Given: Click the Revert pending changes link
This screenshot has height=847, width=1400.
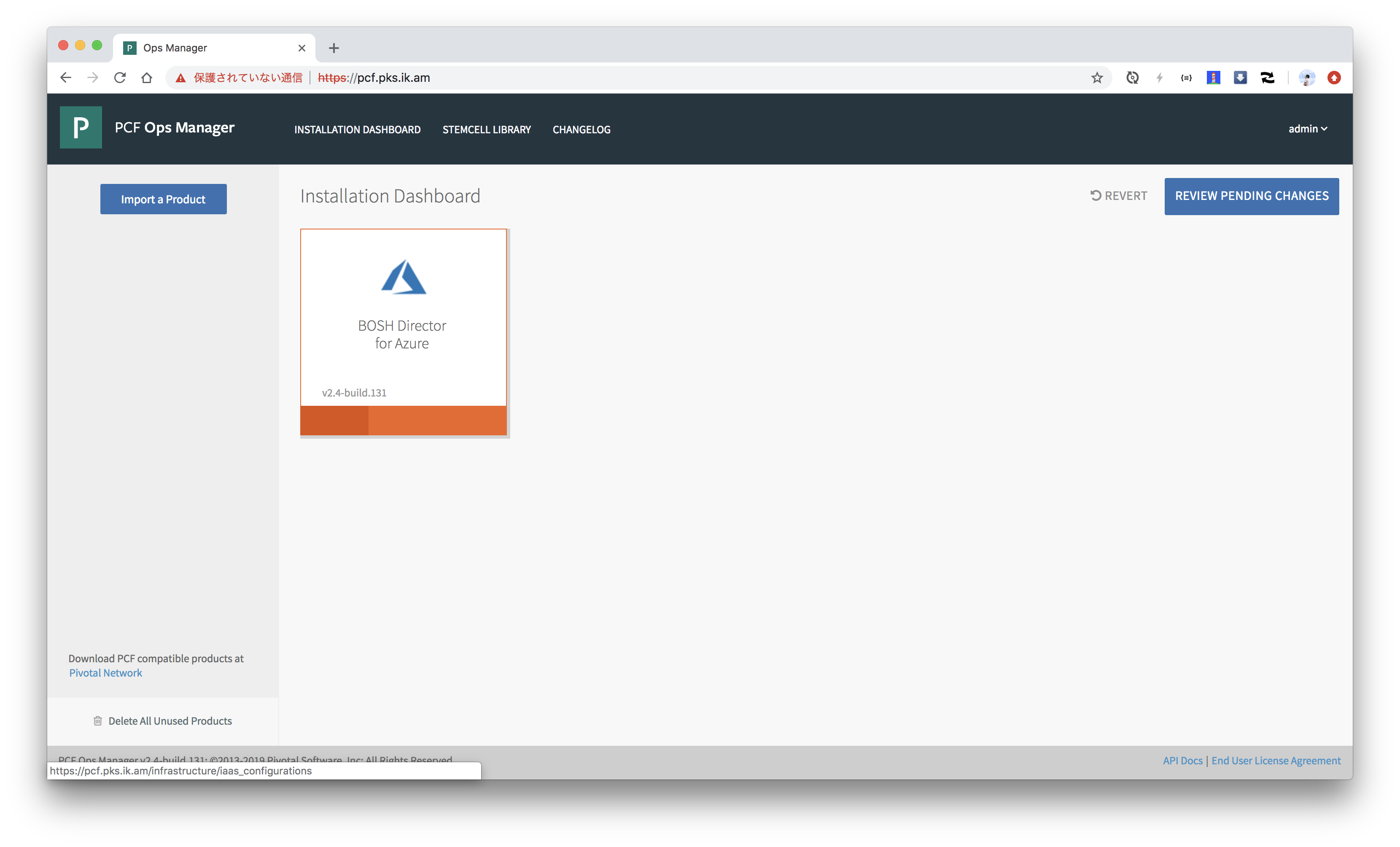Looking at the screenshot, I should [x=1119, y=196].
